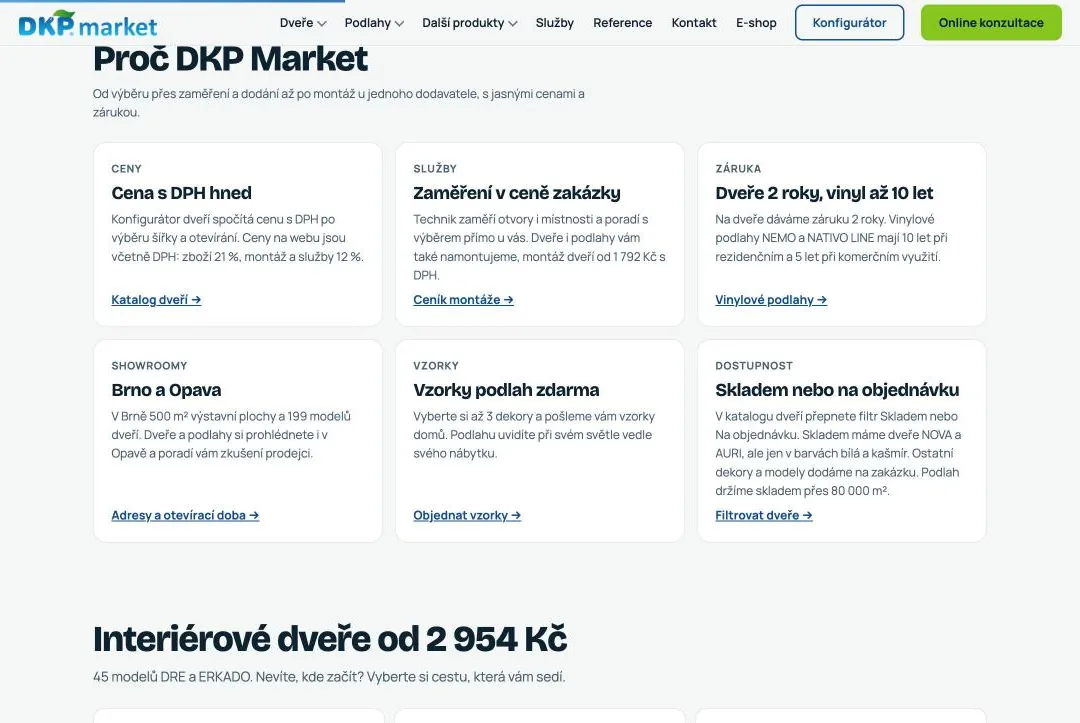Click the text 45 modelů DRE a ERKADO
Image resolution: width=1080 pixels, height=723 pixels.
point(172,677)
